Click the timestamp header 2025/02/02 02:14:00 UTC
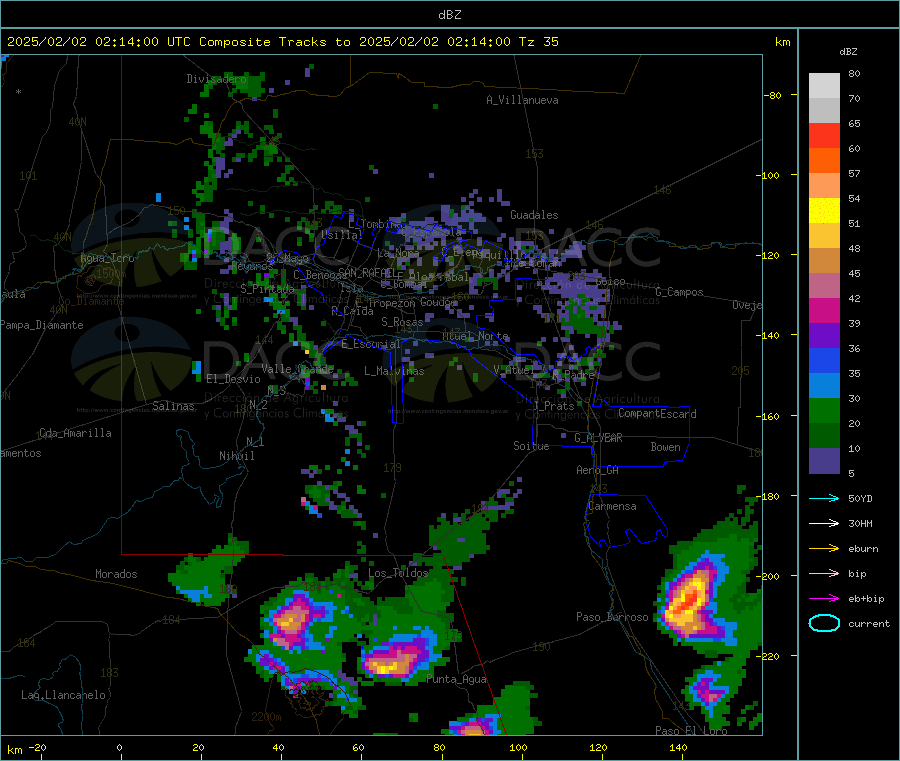 point(99,41)
